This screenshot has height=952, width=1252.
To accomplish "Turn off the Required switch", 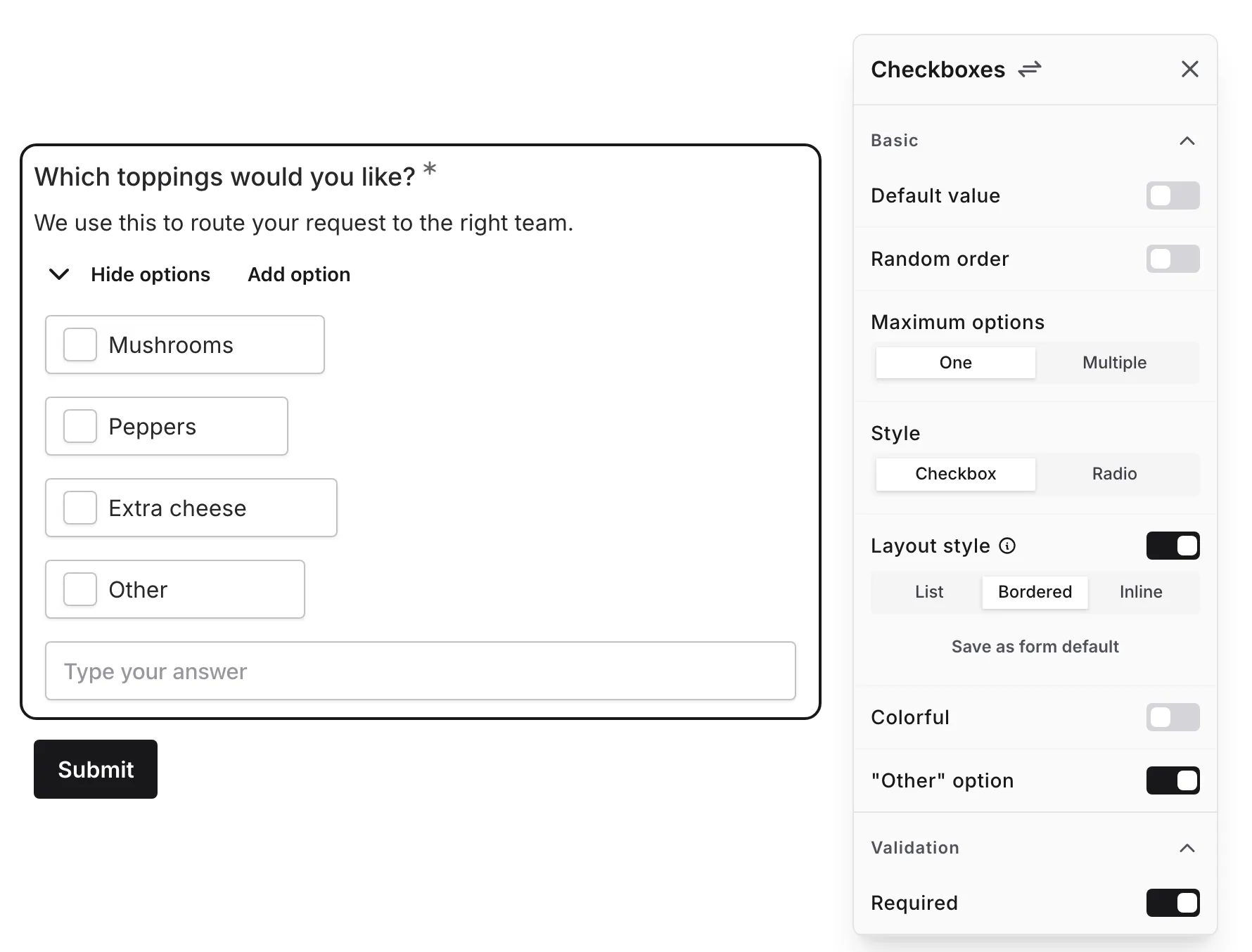I will [1173, 903].
